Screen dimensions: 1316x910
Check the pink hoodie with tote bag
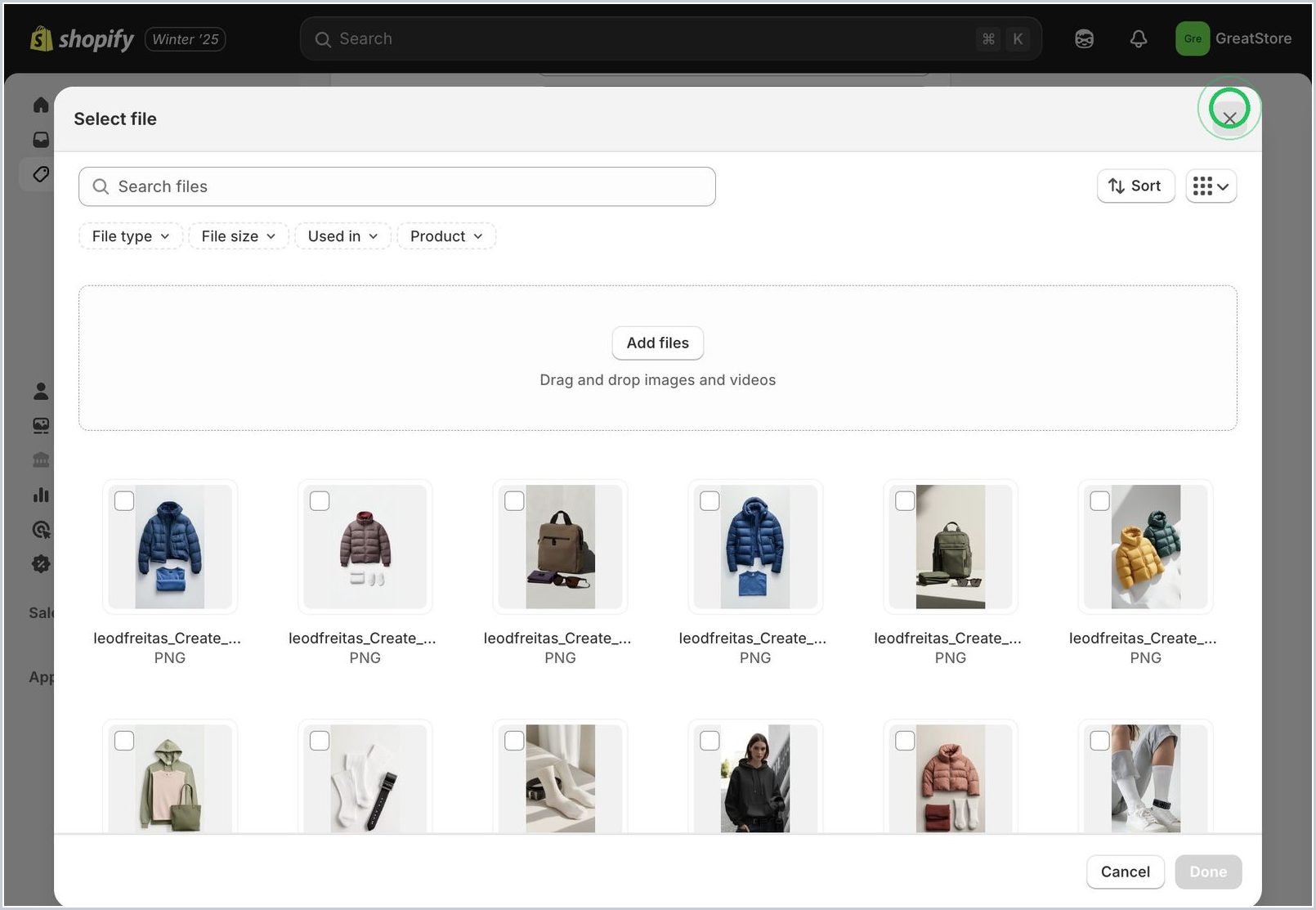tap(124, 741)
